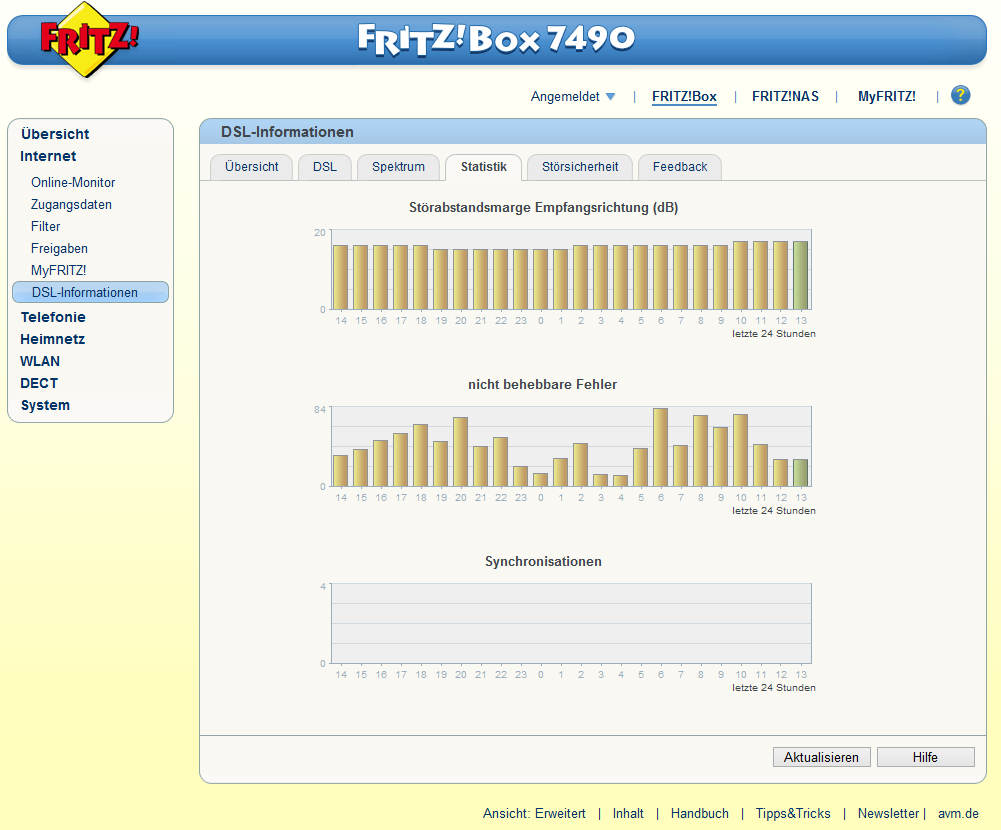Click green hour 13 bar in Fehler chart
The image size is (1001, 830).
point(801,473)
